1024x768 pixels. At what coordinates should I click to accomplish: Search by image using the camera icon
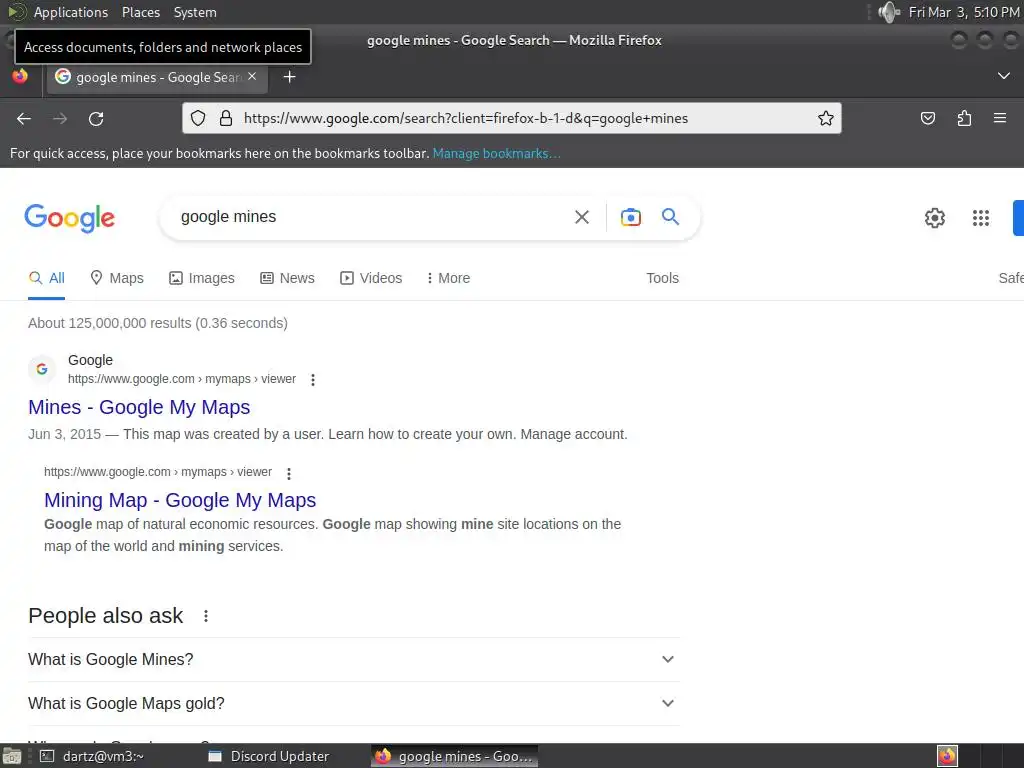630,217
